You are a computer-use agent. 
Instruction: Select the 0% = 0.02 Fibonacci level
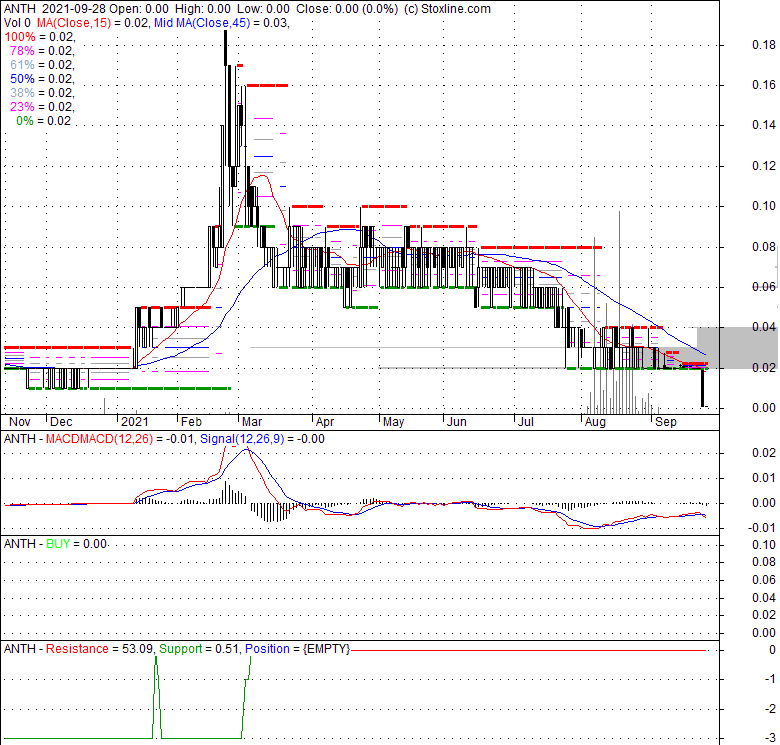pyautogui.click(x=44, y=120)
